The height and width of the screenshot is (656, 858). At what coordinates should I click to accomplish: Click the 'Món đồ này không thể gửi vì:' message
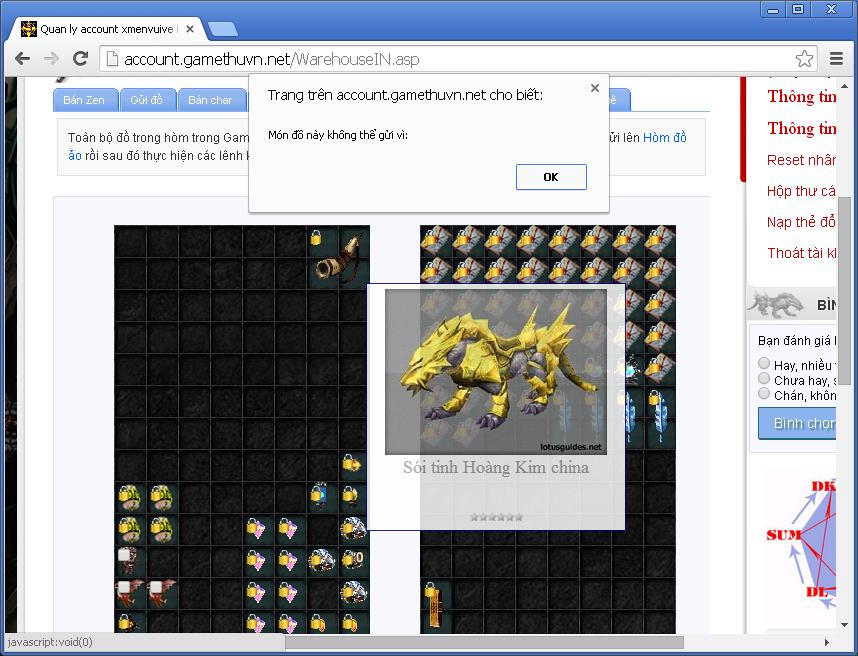[338, 135]
